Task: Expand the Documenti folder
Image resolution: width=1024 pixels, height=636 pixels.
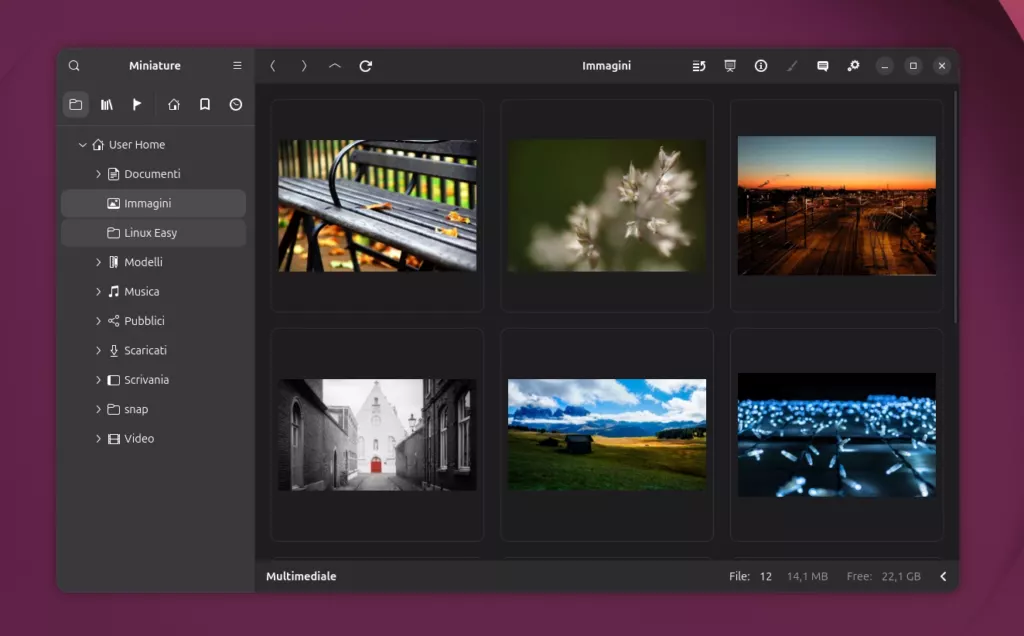Action: (x=98, y=174)
